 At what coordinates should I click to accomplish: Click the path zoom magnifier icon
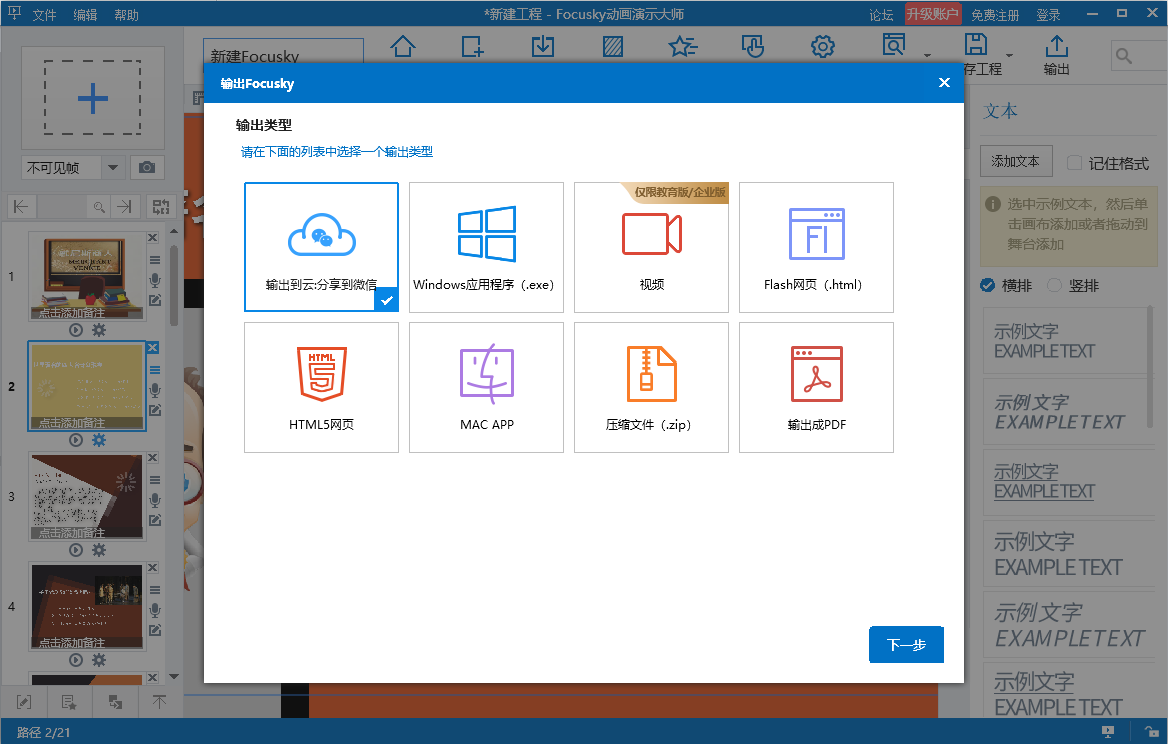[98, 207]
